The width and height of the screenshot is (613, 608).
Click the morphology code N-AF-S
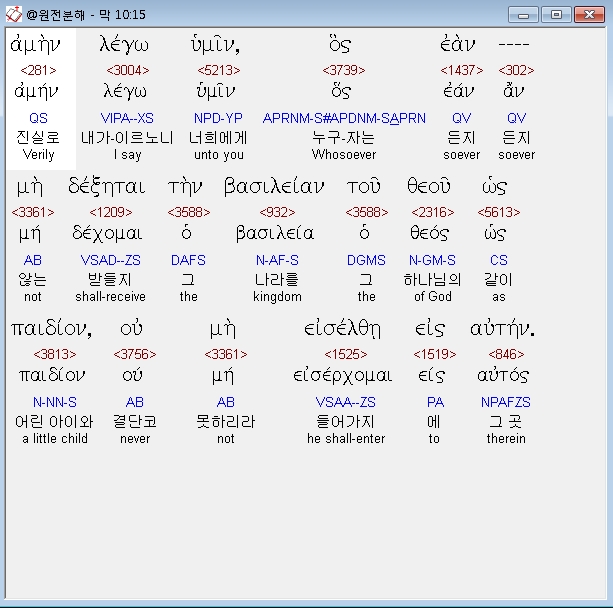[x=277, y=260]
